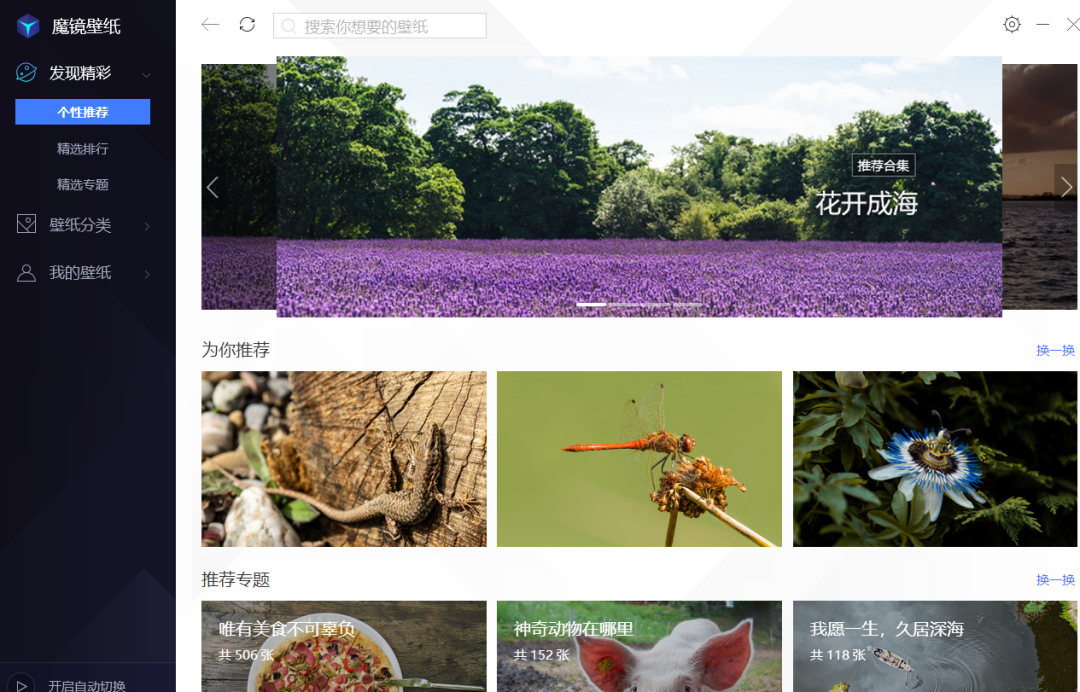Screen dimensions: 1080x692
Task: Select the first carousel indicator bar
Action: click(591, 304)
